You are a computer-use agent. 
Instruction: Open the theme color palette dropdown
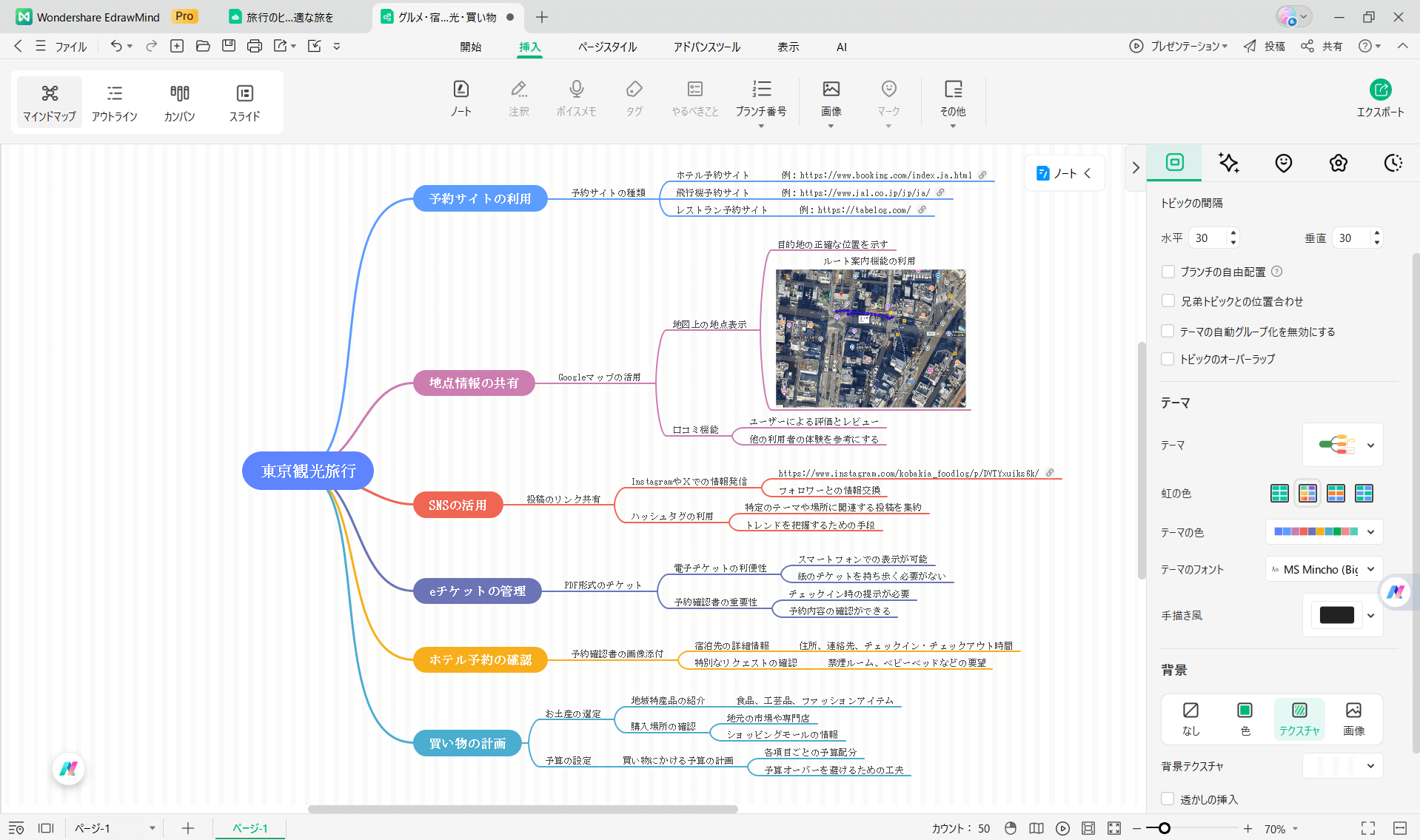point(1370,531)
